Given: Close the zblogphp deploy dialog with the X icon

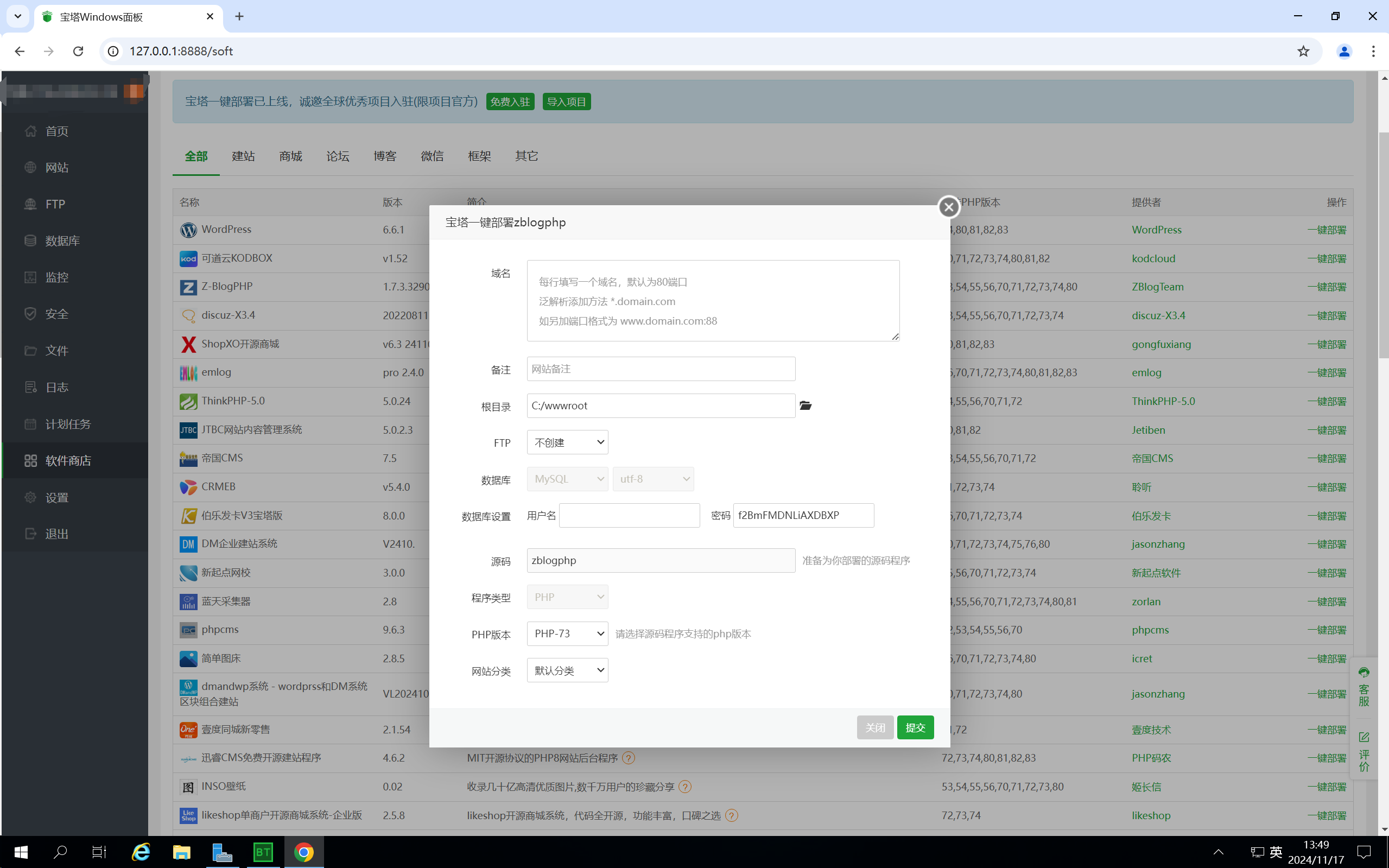Looking at the screenshot, I should (949, 207).
